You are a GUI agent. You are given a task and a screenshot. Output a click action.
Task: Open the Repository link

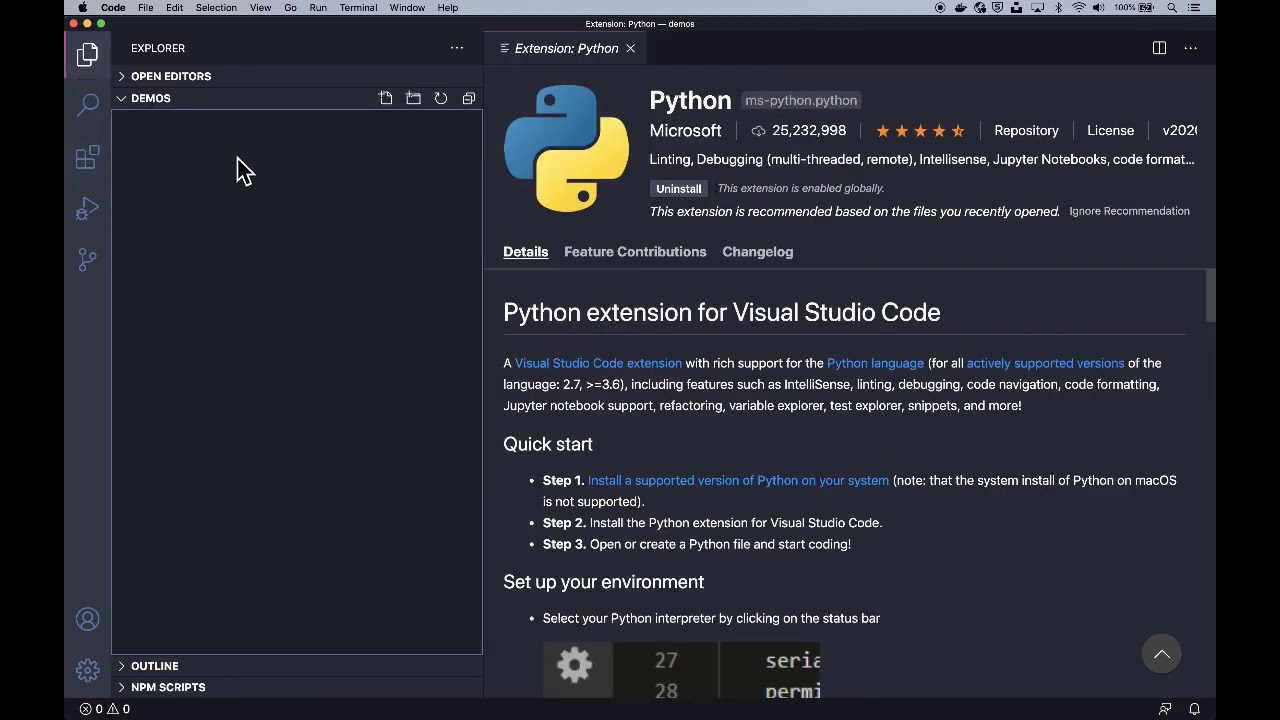(x=1026, y=131)
